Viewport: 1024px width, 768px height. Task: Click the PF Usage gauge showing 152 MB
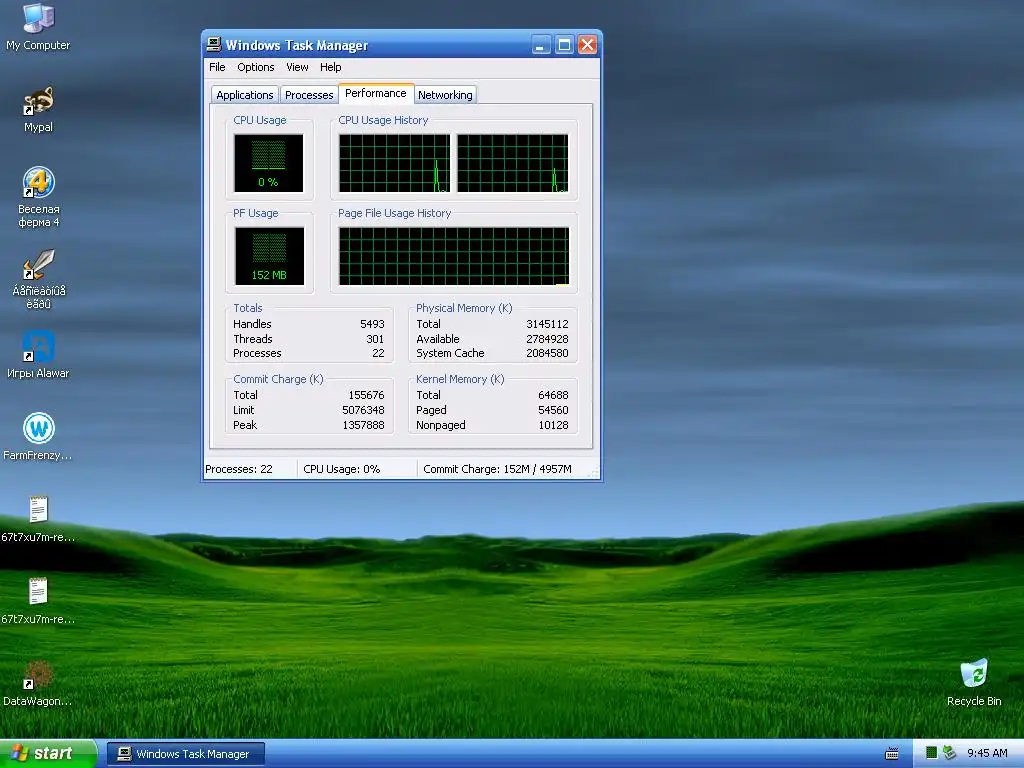point(268,256)
